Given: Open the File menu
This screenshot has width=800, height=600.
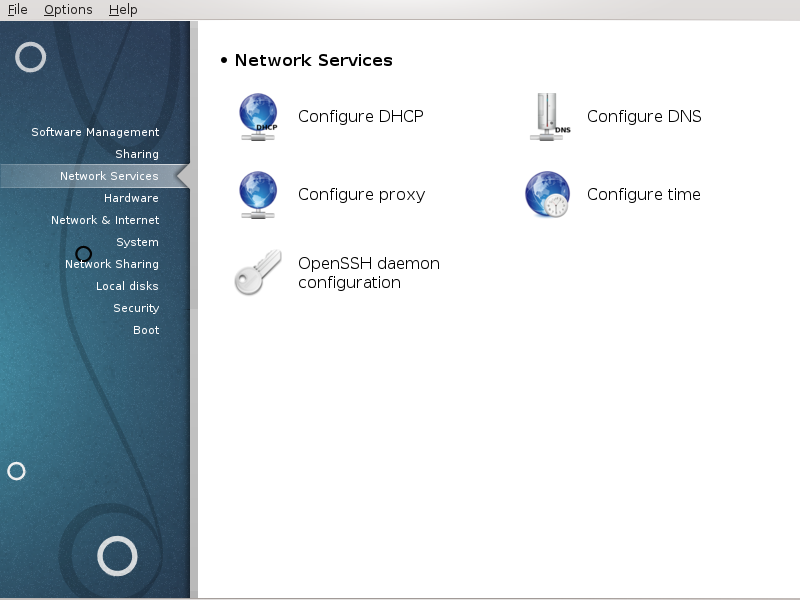Looking at the screenshot, I should 17,10.
